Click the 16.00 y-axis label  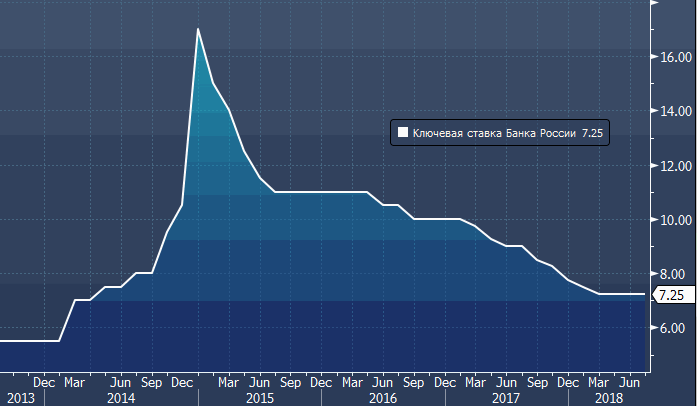coord(672,57)
